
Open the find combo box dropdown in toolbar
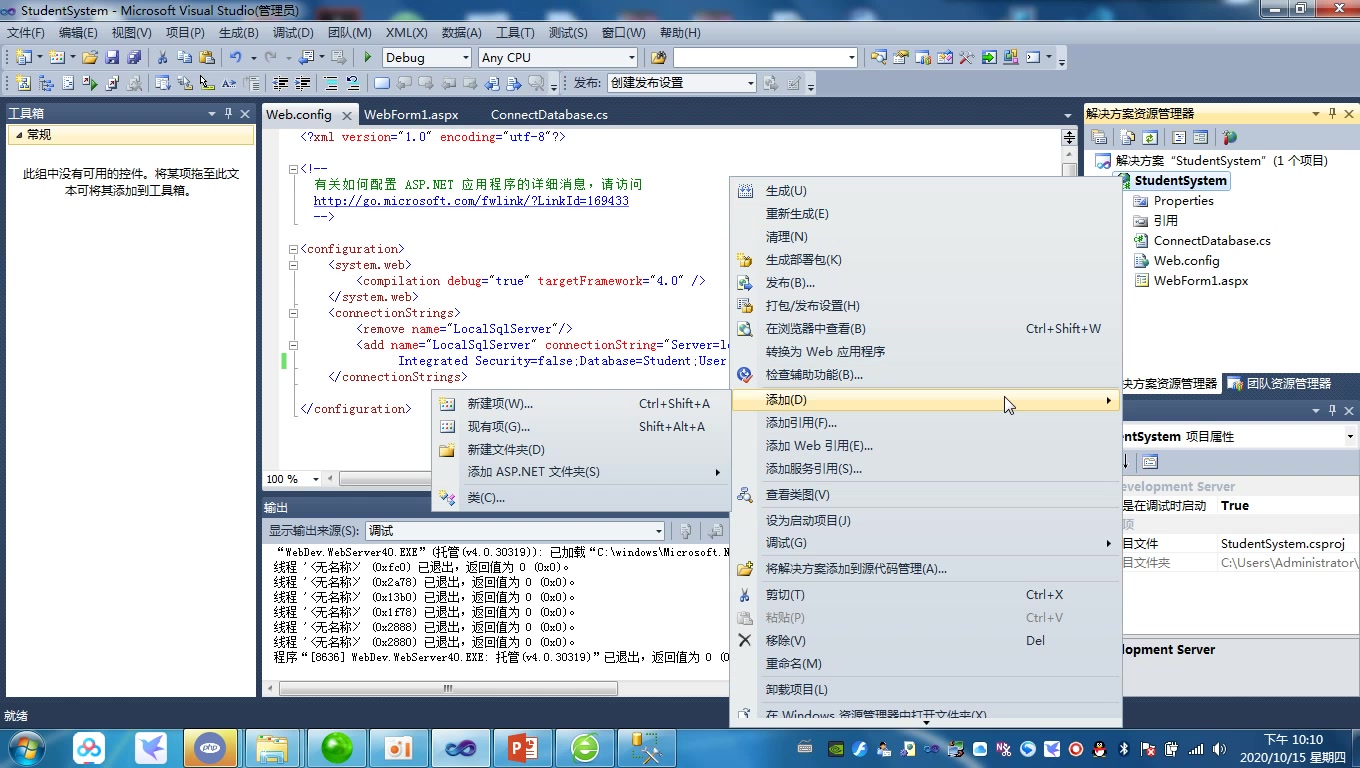(851, 58)
